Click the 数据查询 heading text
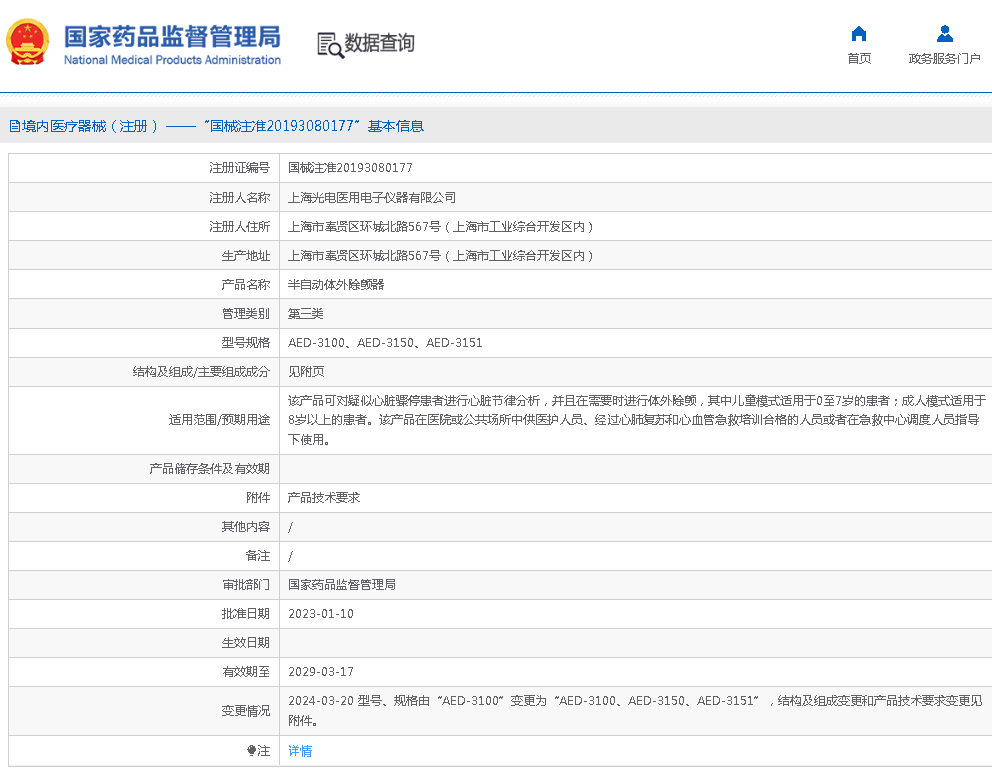Viewport: 992px width, 768px height. click(380, 43)
